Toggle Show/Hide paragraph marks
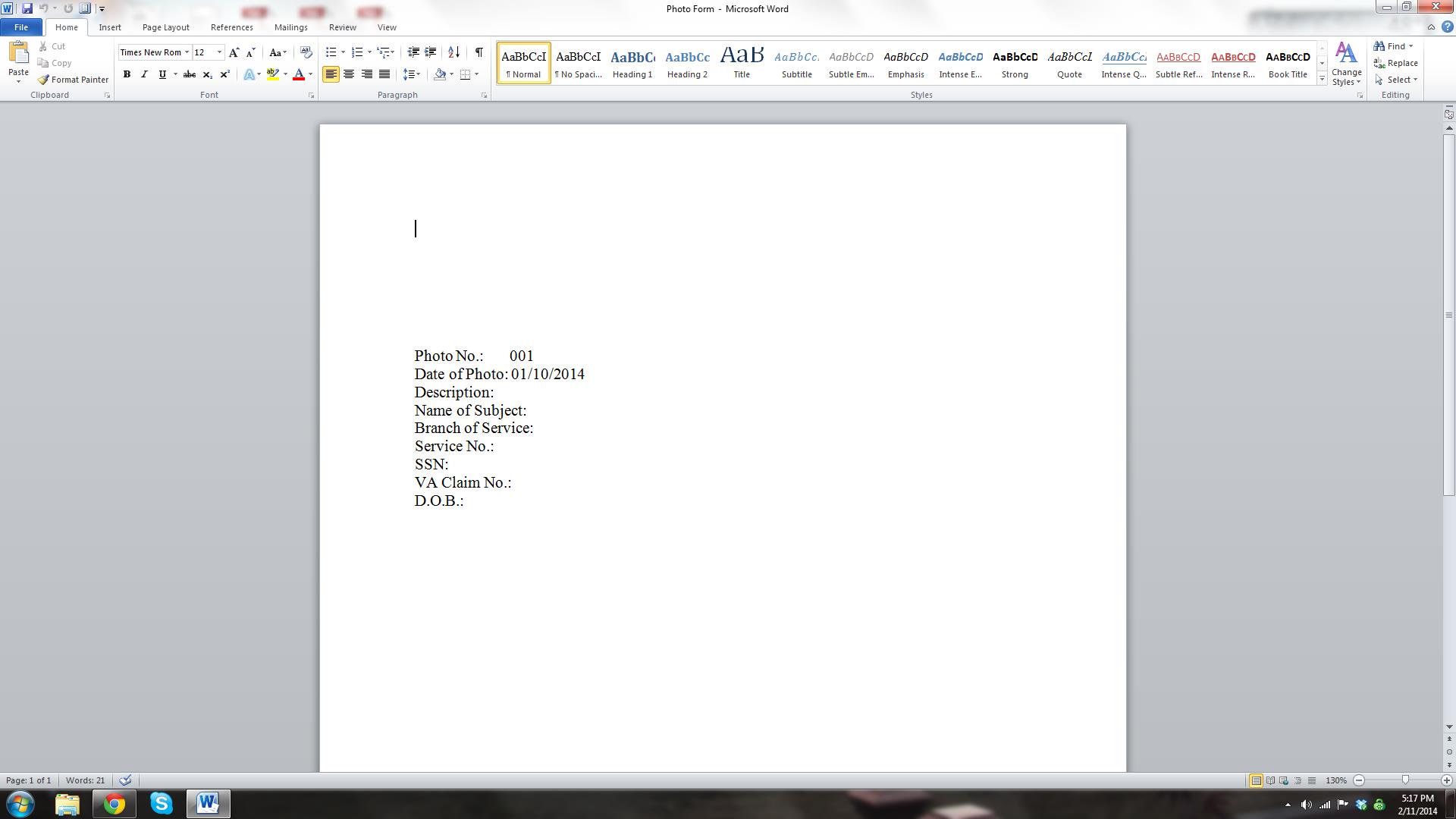 (479, 52)
